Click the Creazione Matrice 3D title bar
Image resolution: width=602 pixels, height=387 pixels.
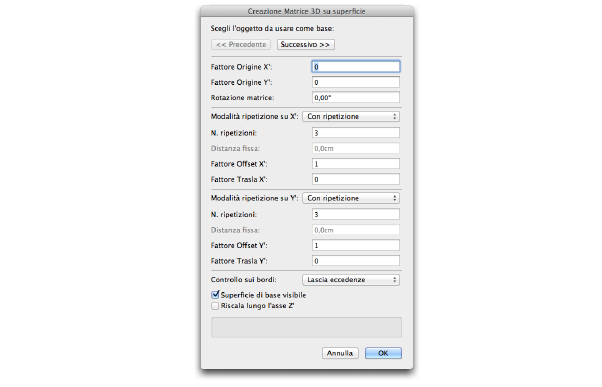point(306,11)
